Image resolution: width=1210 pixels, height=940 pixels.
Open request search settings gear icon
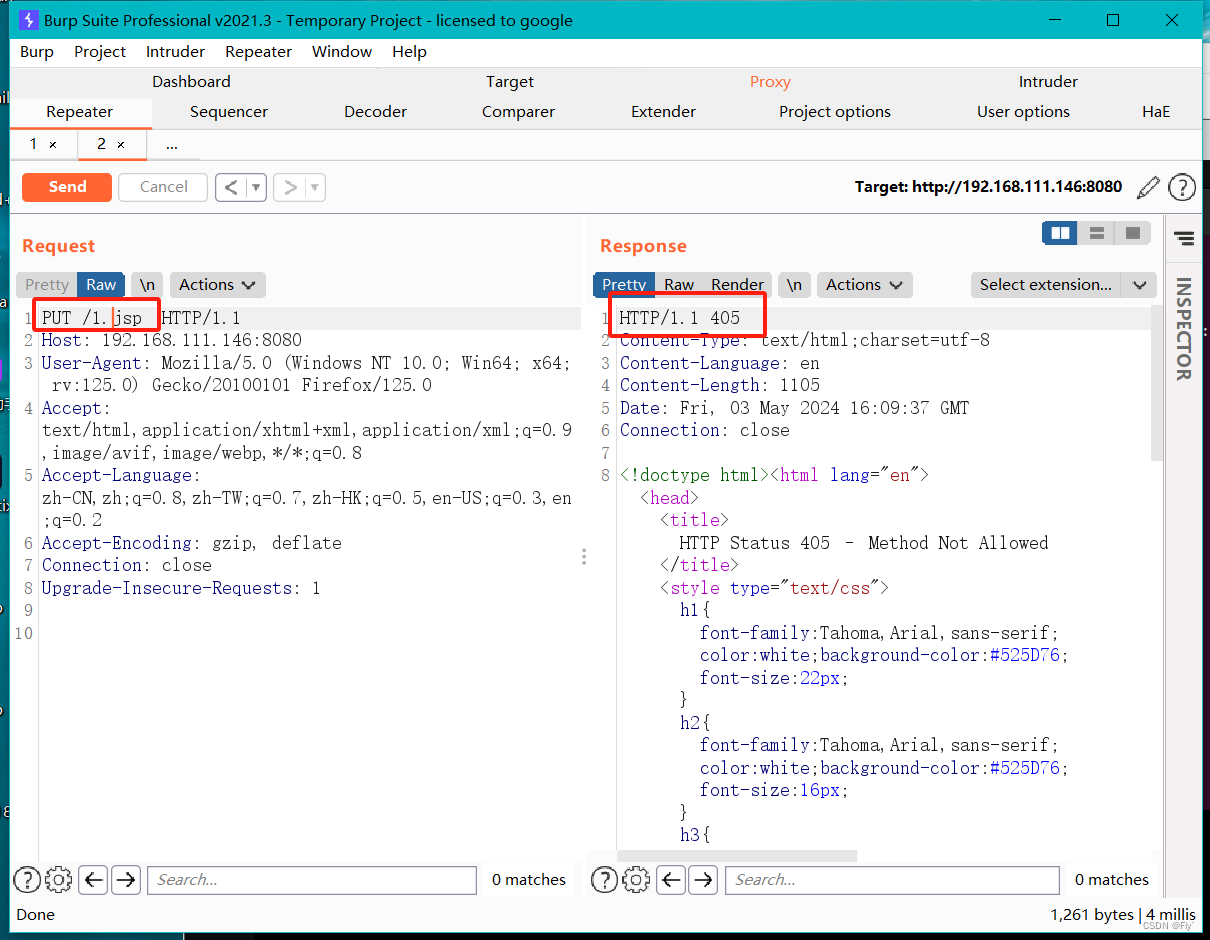point(58,880)
